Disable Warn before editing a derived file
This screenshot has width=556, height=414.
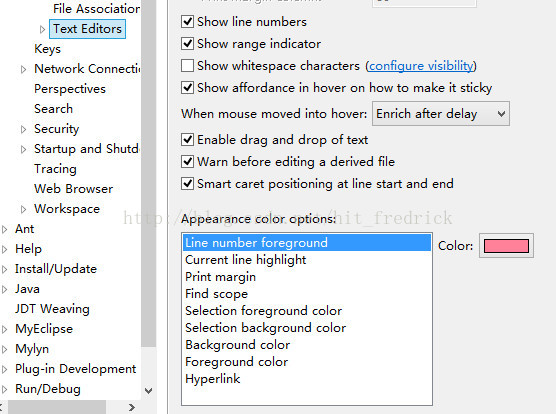tap(187, 162)
